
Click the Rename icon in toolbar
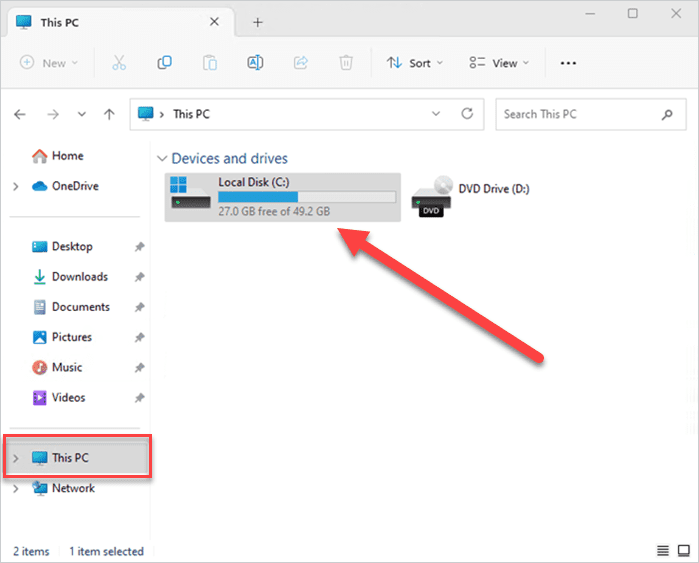255,63
